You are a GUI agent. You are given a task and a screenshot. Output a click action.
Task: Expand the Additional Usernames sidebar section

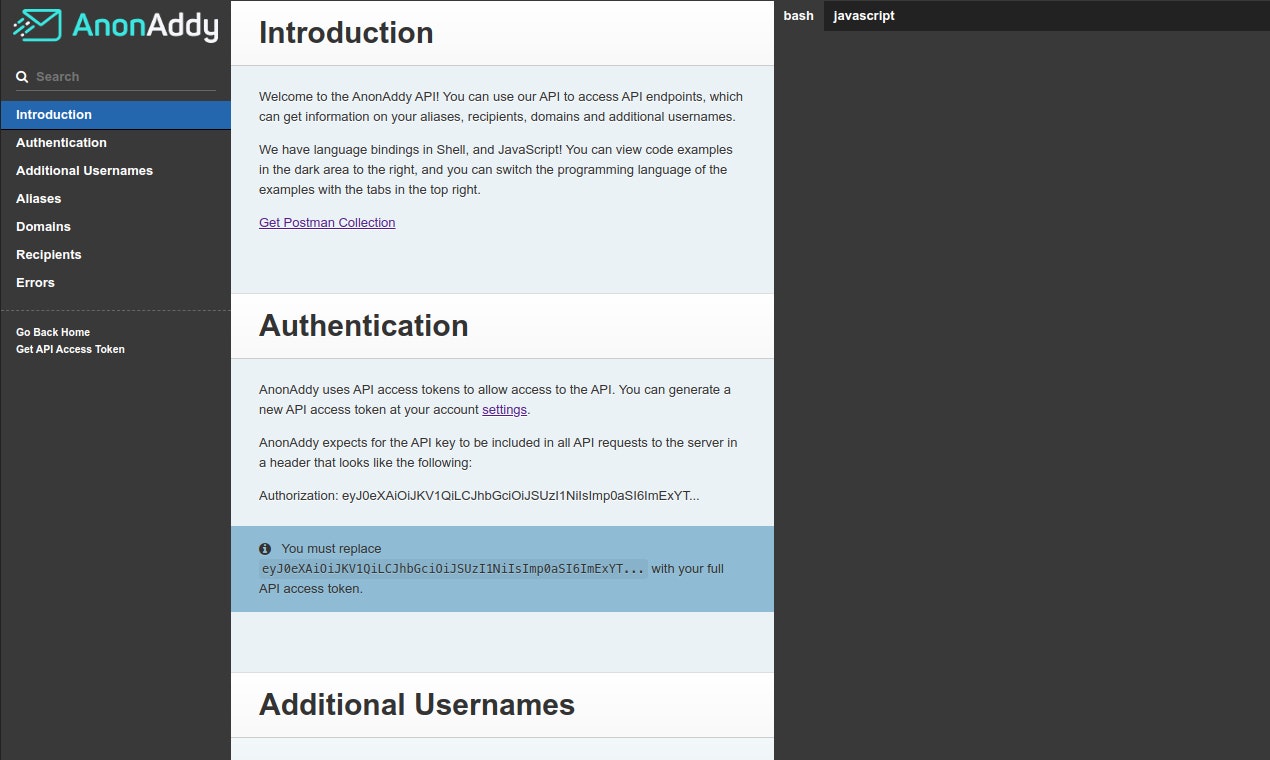point(116,171)
